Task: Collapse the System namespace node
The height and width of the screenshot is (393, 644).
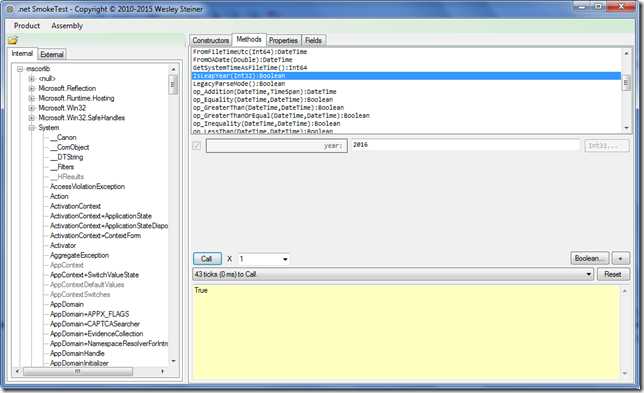Action: pyautogui.click(x=32, y=128)
